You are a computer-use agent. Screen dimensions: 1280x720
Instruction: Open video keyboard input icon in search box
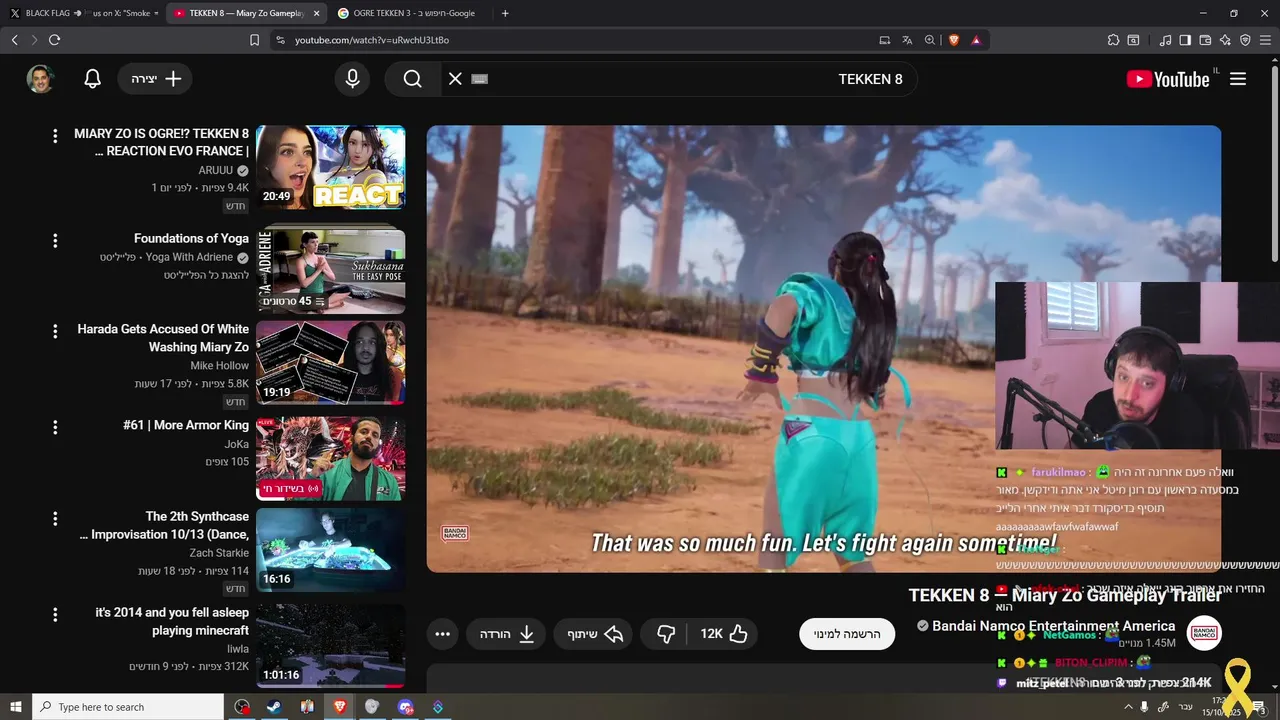[479, 79]
